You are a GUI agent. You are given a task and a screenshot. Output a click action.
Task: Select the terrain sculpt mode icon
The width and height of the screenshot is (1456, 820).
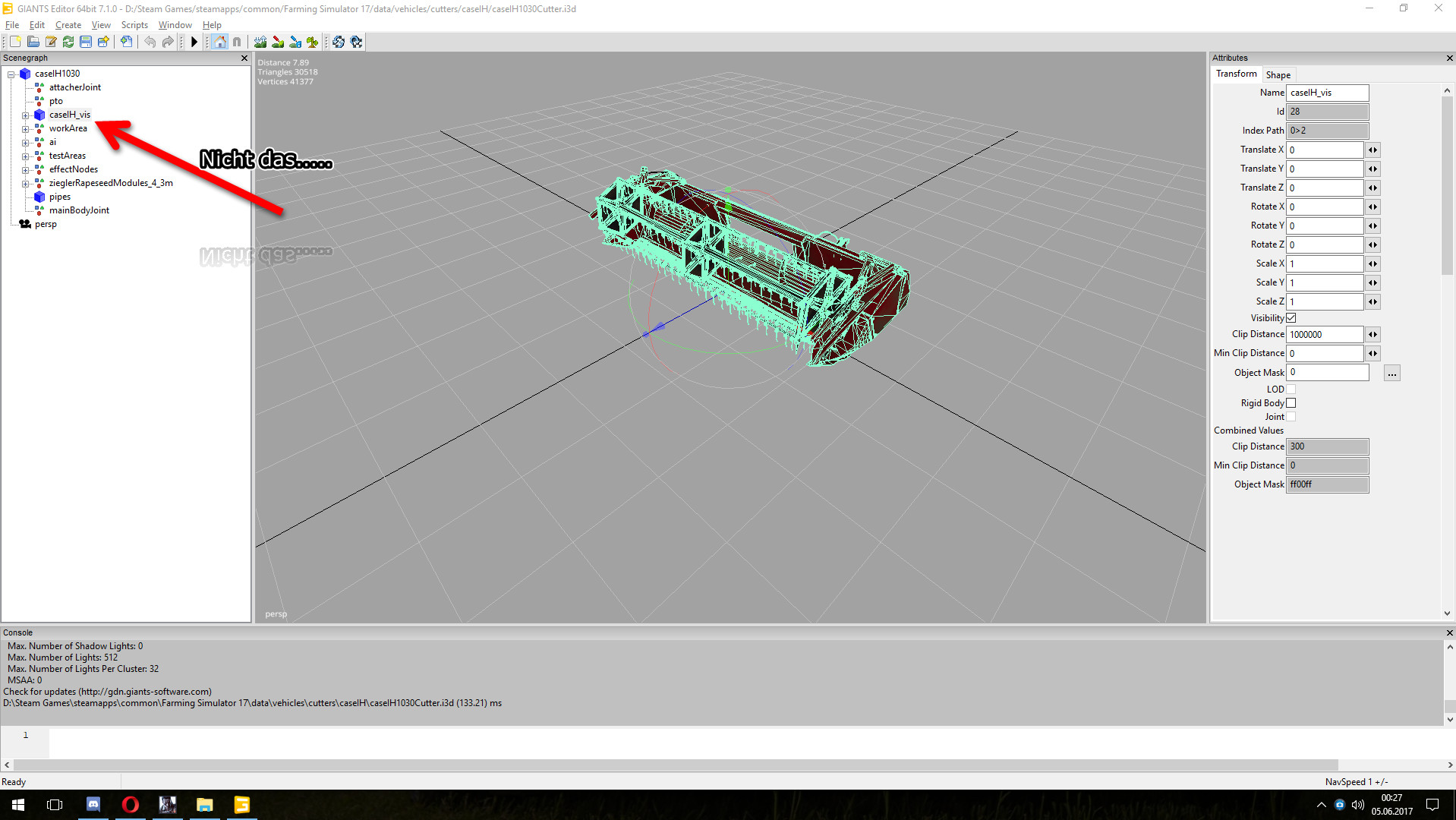point(260,42)
